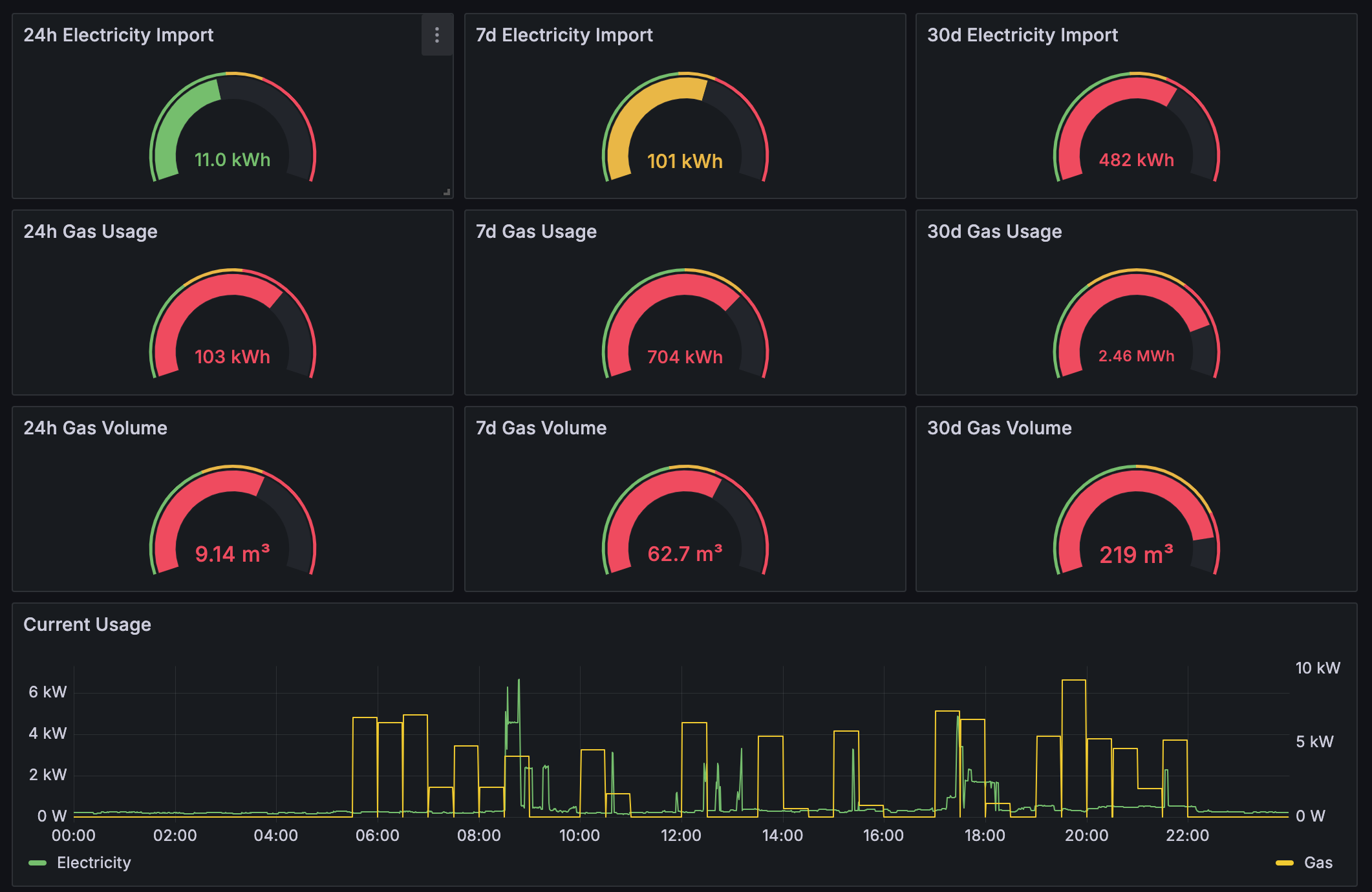
Task: Click the 30d Electricity Import panel title
Action: click(x=1022, y=35)
